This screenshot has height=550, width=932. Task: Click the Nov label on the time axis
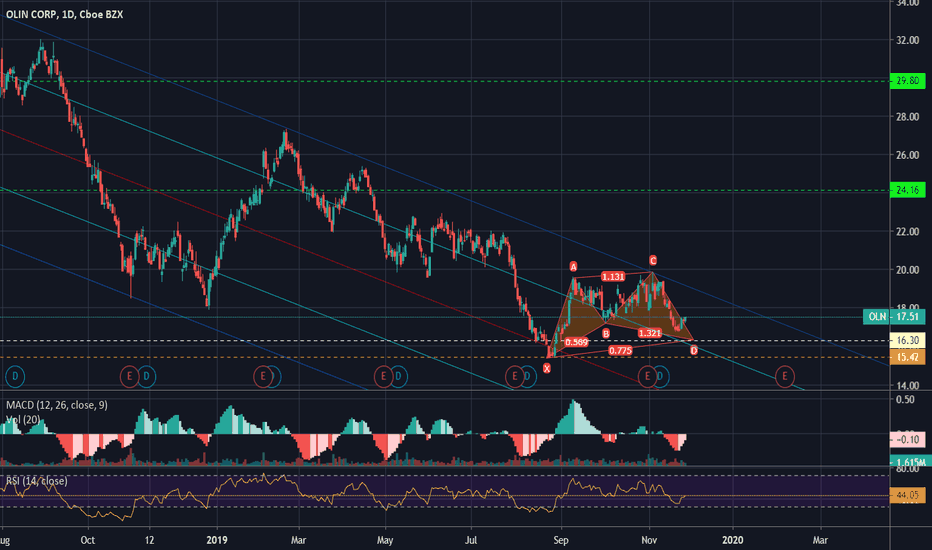(649, 540)
